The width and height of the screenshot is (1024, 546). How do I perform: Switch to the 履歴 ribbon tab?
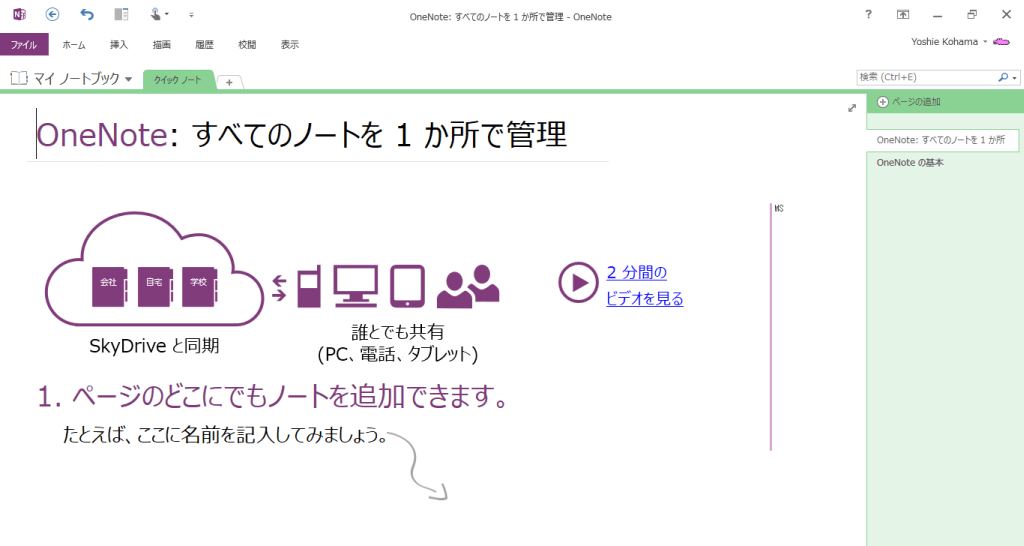click(x=204, y=44)
